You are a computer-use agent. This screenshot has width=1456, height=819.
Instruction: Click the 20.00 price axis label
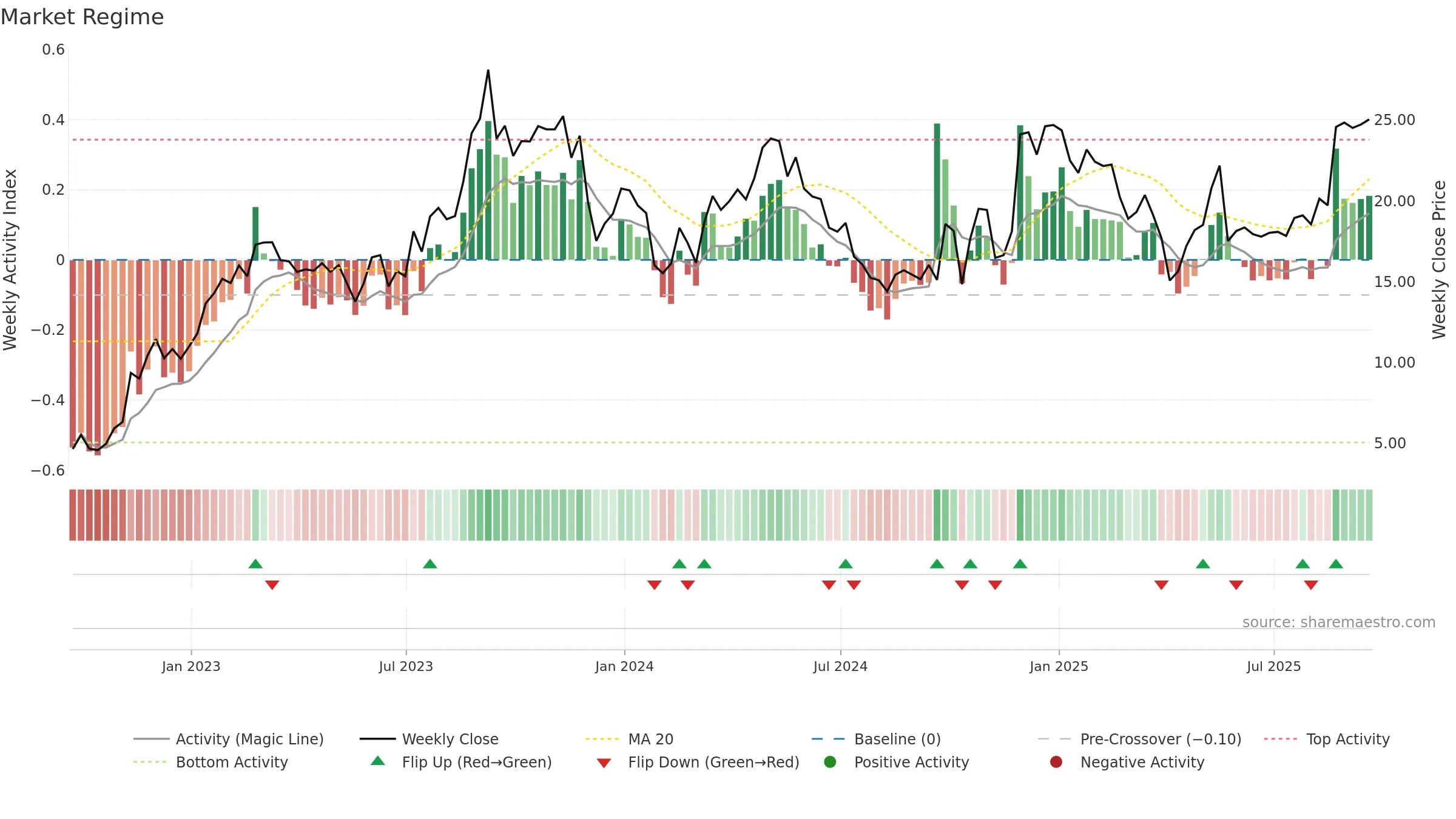pos(1395,201)
